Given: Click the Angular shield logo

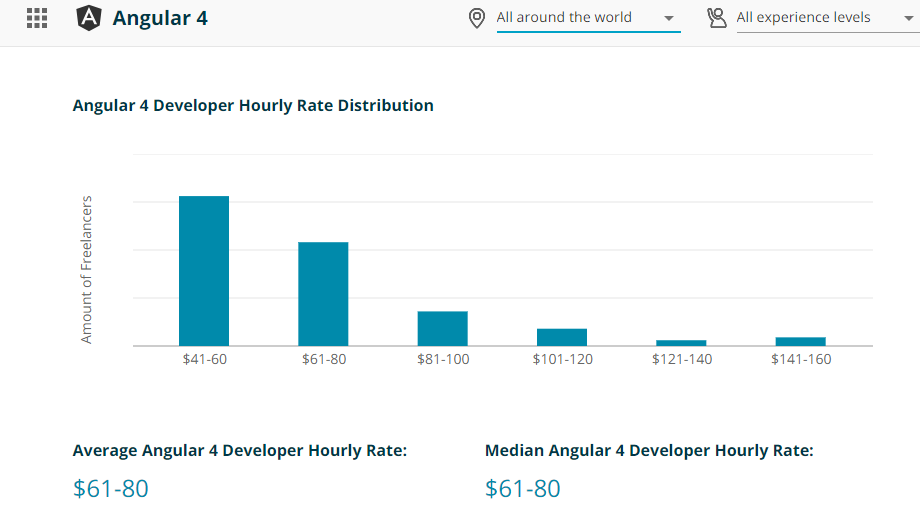Looking at the screenshot, I should click(x=89, y=18).
